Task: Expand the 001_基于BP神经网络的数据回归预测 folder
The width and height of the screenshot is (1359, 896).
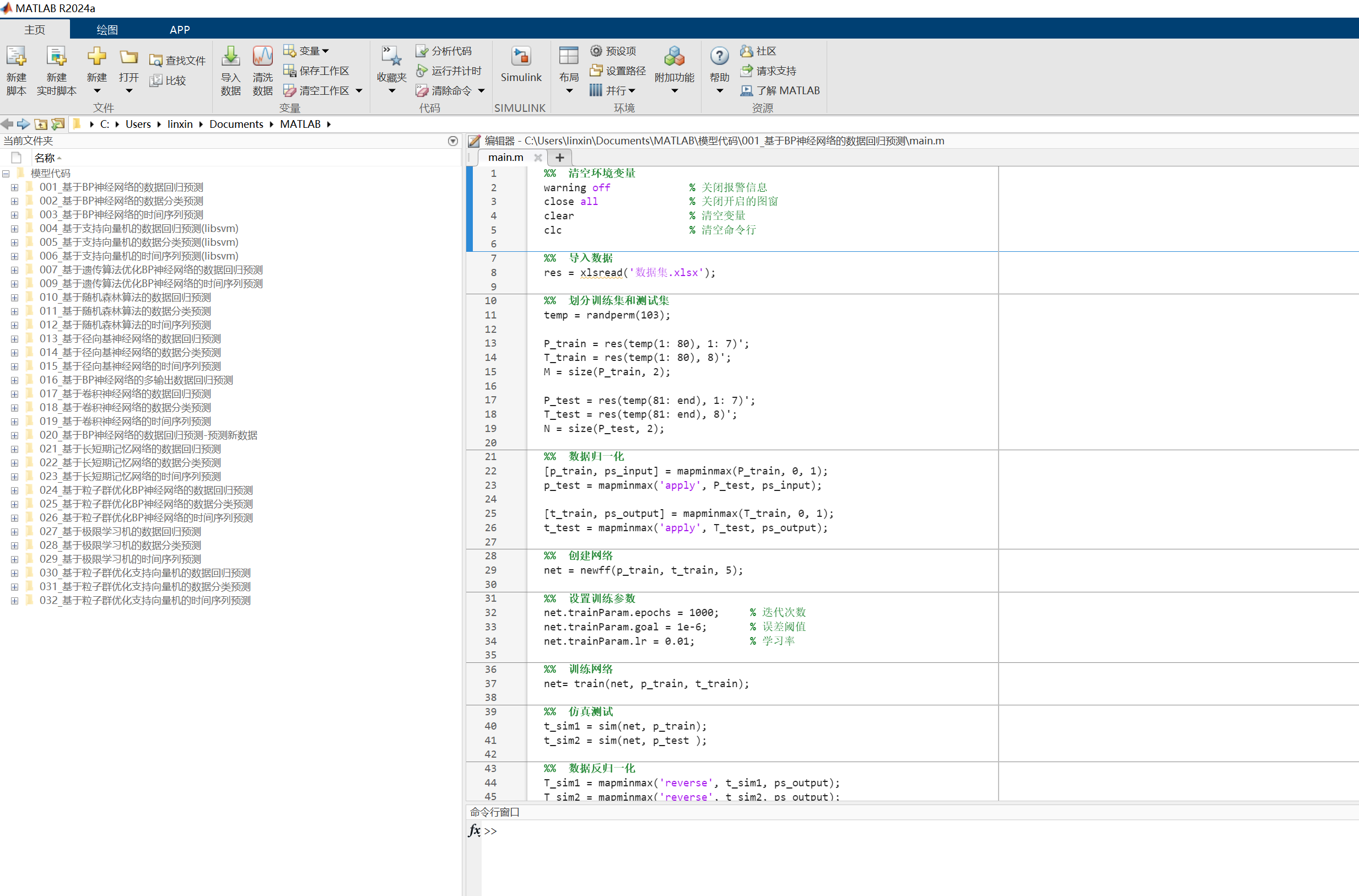Action: (x=14, y=187)
